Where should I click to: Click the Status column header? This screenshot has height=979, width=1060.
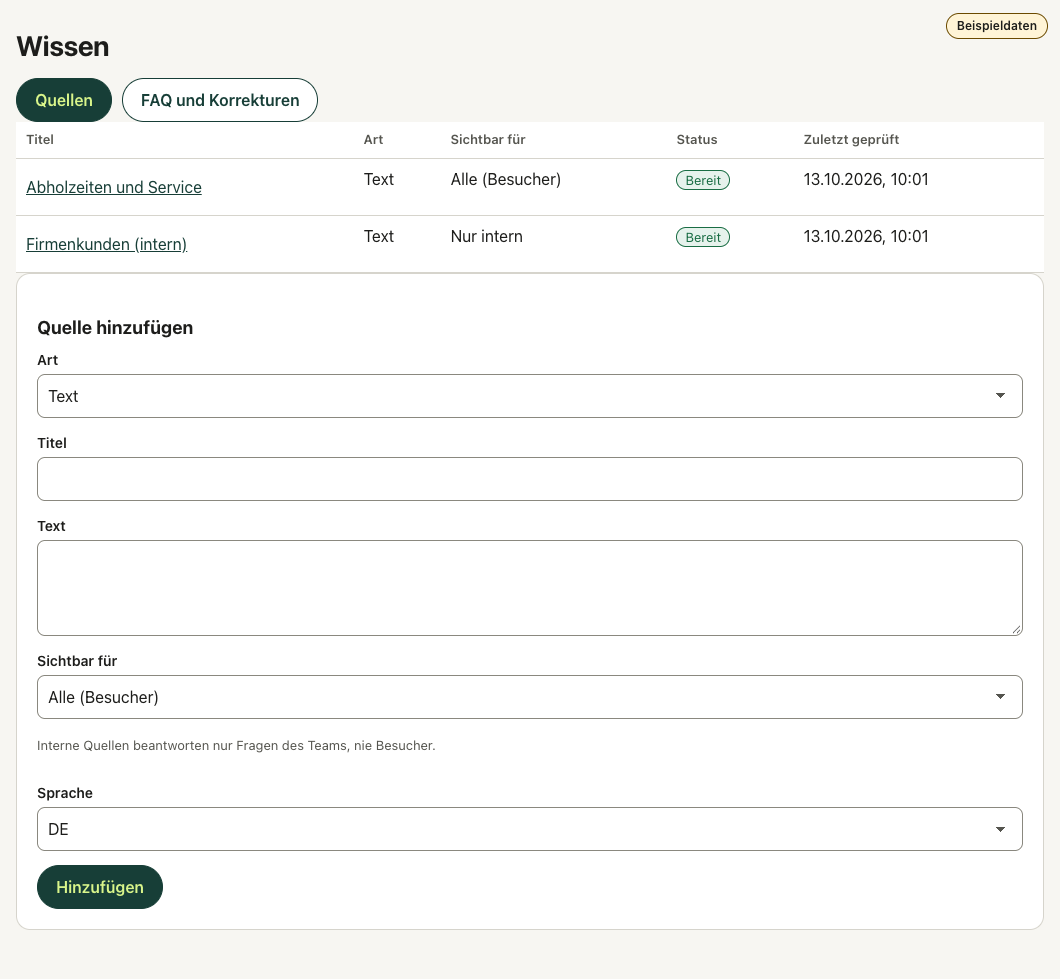click(697, 139)
